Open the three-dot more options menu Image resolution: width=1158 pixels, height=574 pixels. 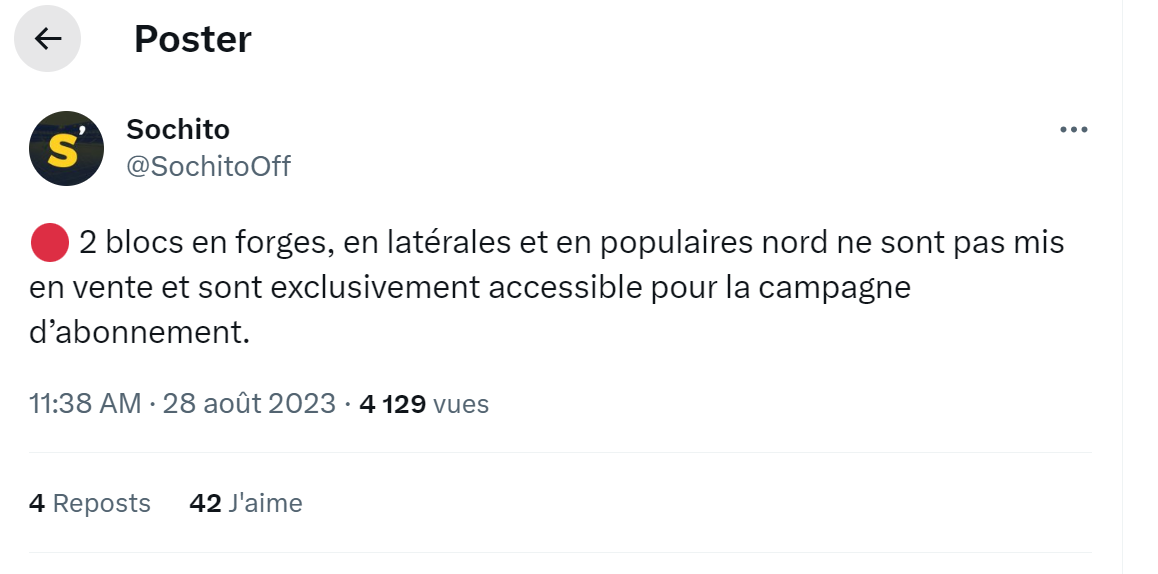1073,130
